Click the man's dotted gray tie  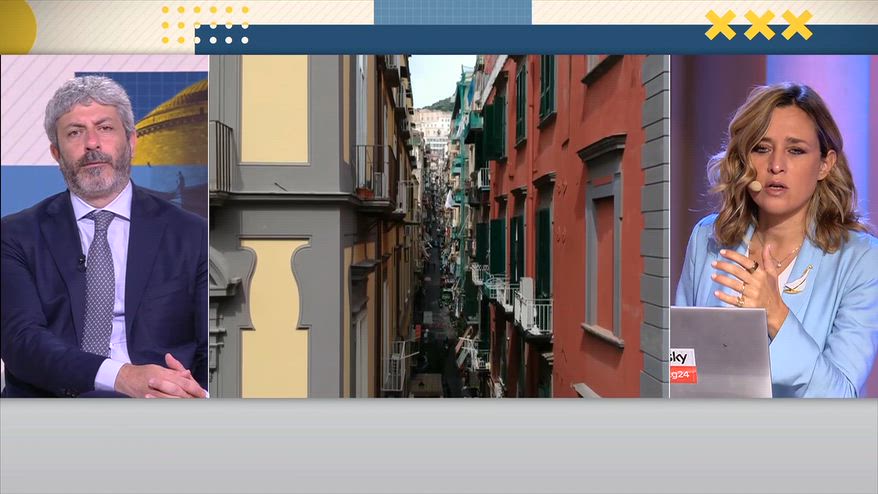tap(99, 282)
